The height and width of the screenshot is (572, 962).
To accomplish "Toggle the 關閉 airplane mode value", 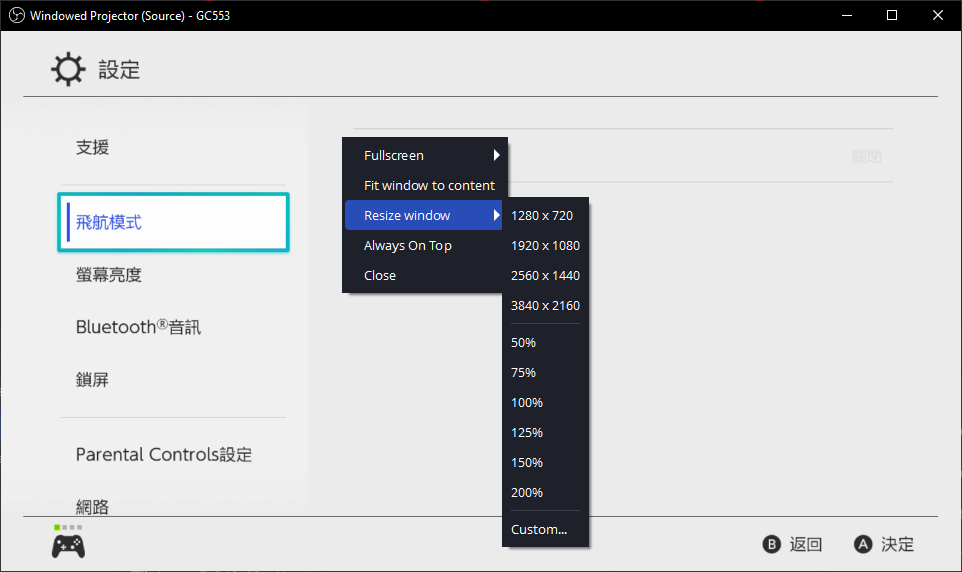I will point(867,157).
